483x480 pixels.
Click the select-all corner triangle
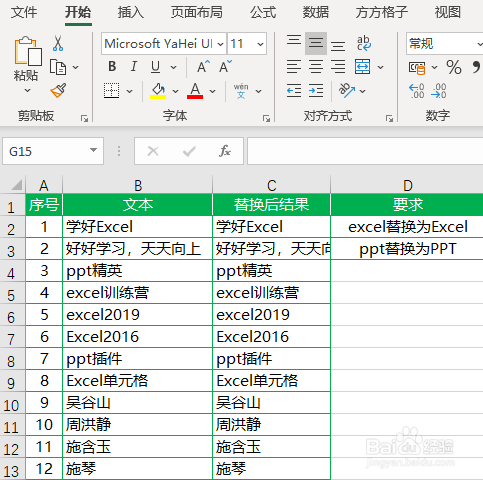[x=17, y=185]
